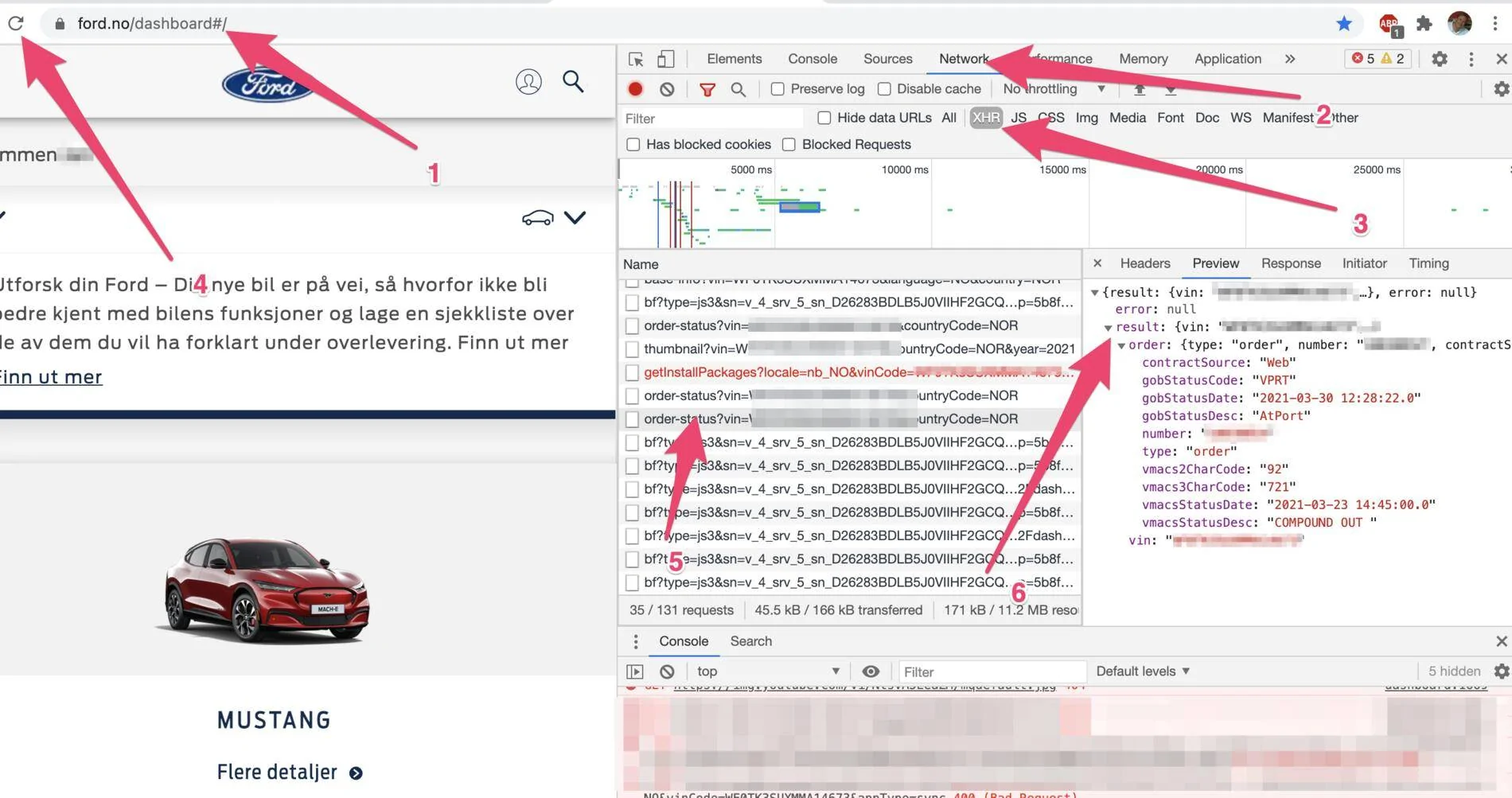Activate the DevTools element inspector tool

coord(636,59)
